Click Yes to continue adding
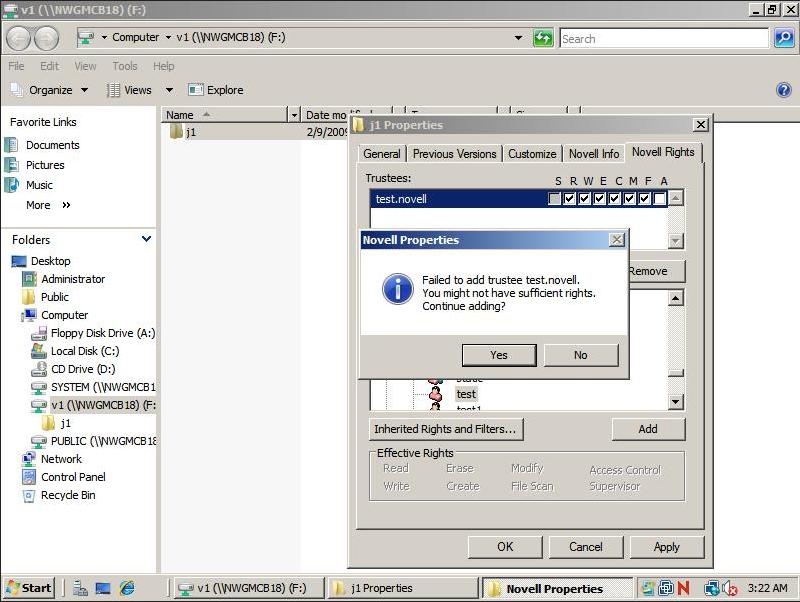The image size is (800, 602). click(499, 355)
